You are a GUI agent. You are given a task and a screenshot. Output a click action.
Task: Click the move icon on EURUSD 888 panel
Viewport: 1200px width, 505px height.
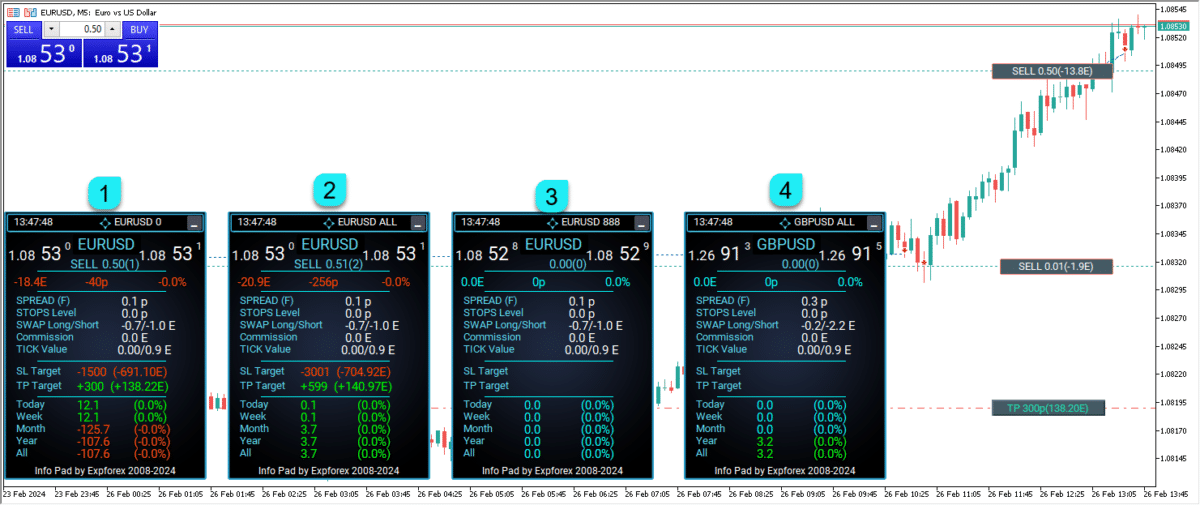pyautogui.click(x=553, y=222)
